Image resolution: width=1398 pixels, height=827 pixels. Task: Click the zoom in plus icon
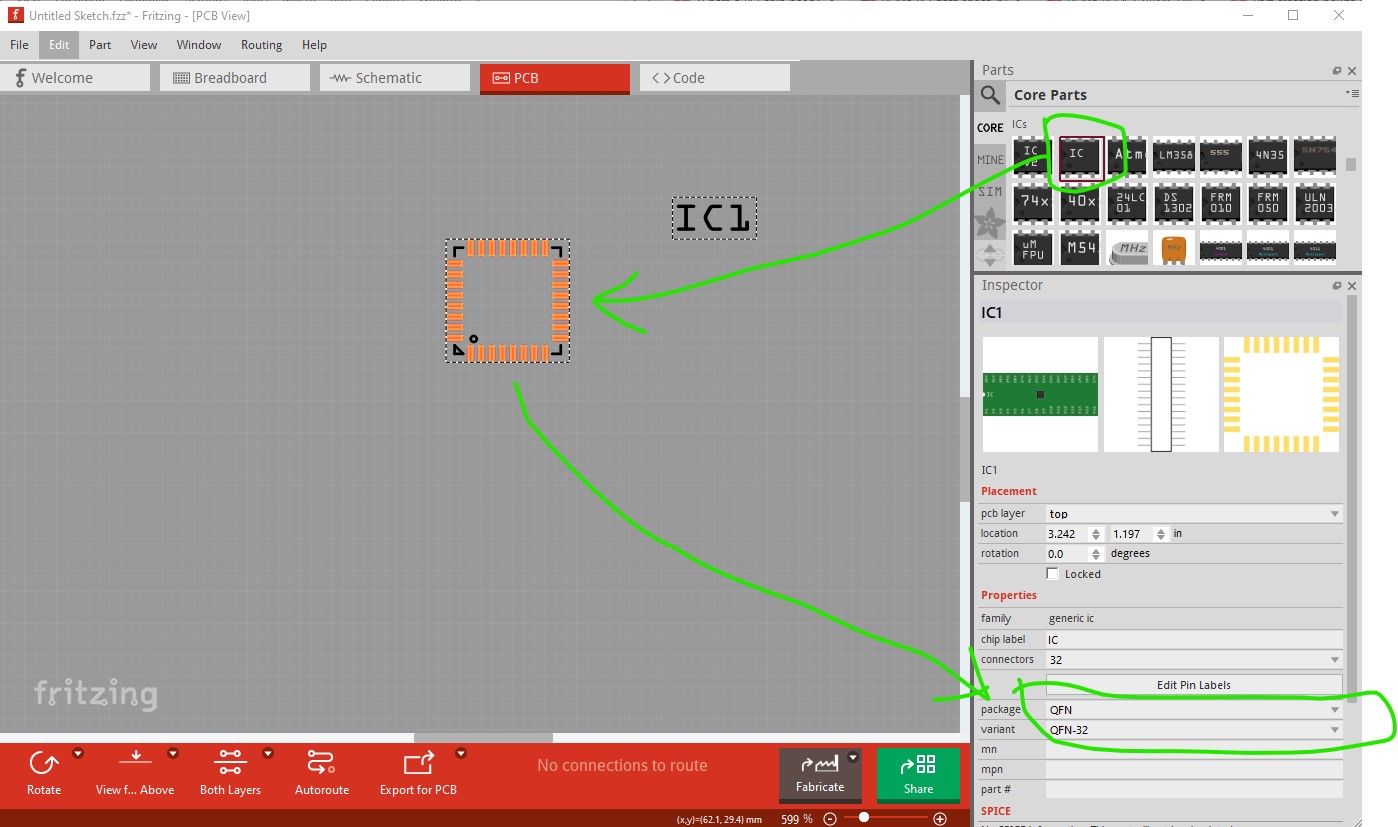coord(939,819)
